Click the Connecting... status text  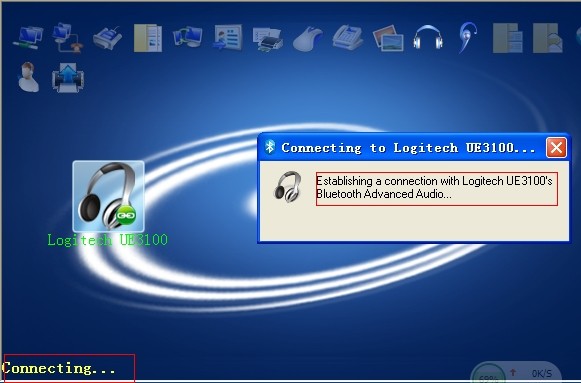pos(59,368)
